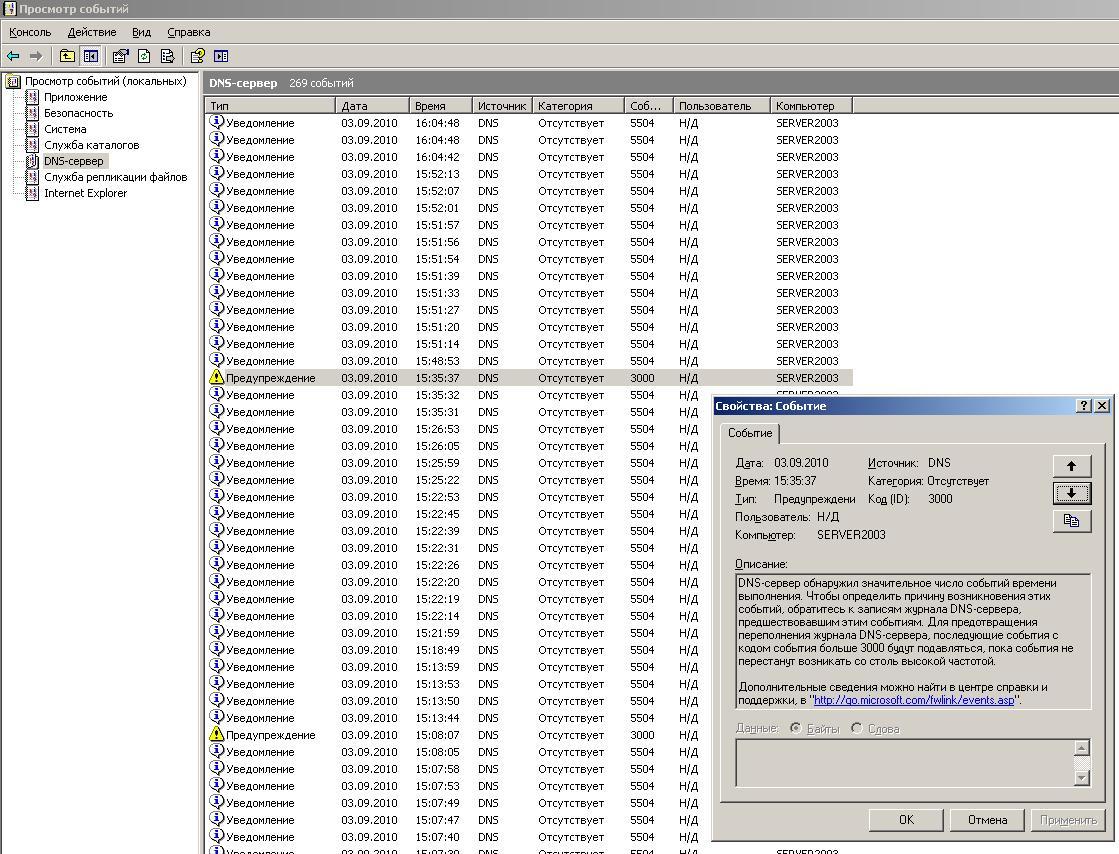Screen dimensions: 1119x854
Task: Open the Вид menu
Action: tap(141, 32)
